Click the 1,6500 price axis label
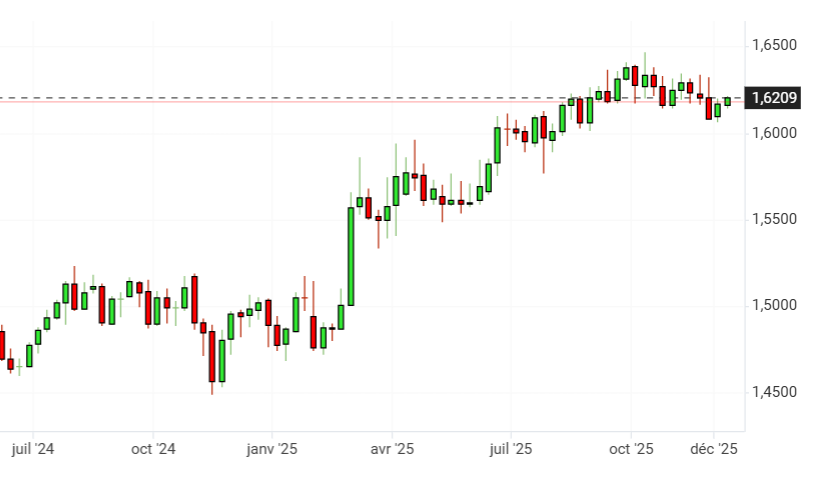The image size is (816, 479). [x=773, y=46]
